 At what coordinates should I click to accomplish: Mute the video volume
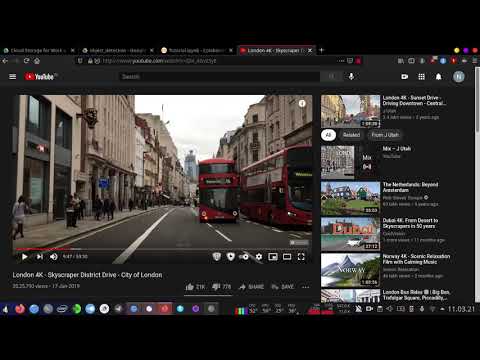click(x=54, y=257)
